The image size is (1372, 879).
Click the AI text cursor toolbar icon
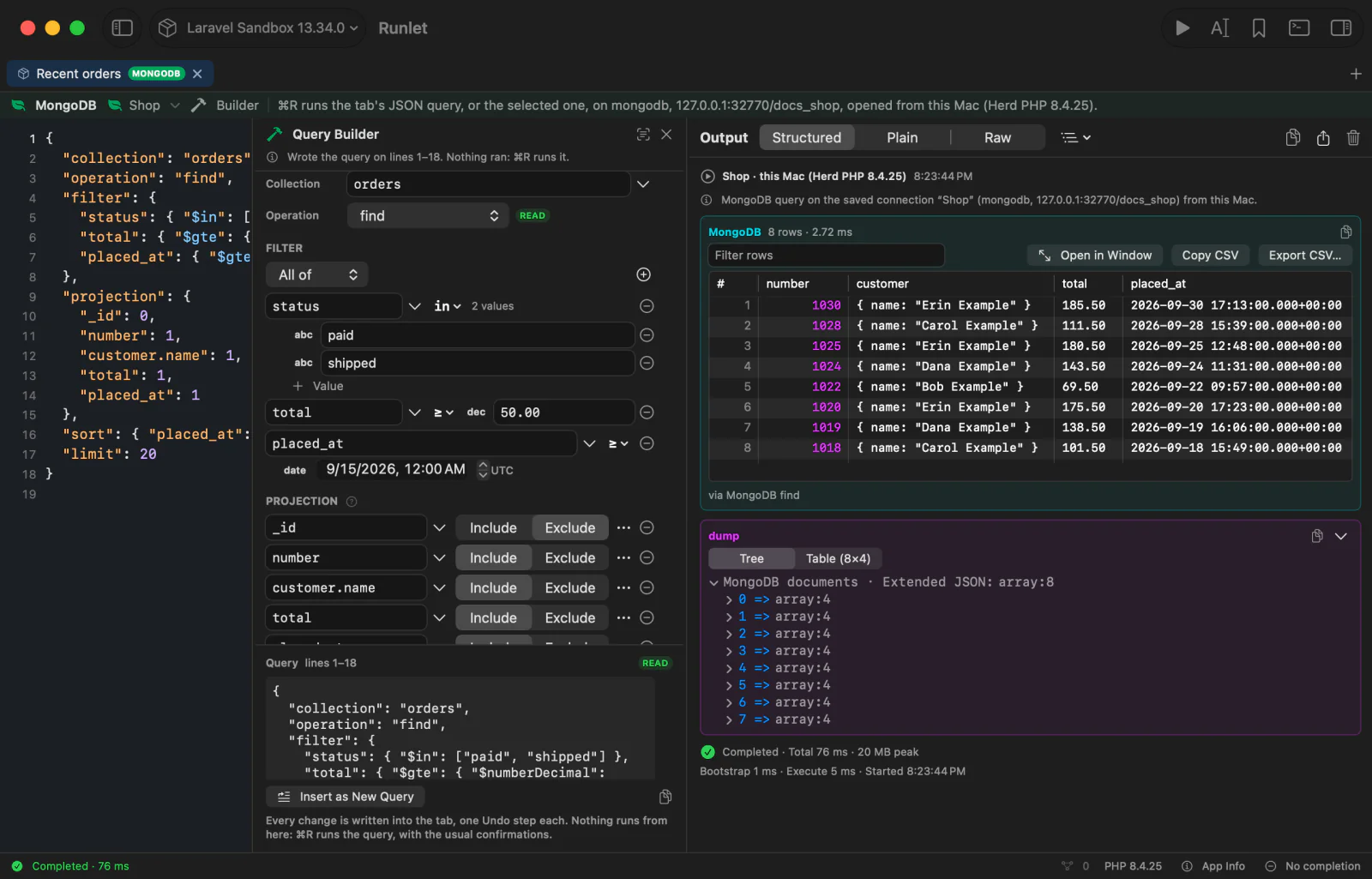(x=1219, y=28)
